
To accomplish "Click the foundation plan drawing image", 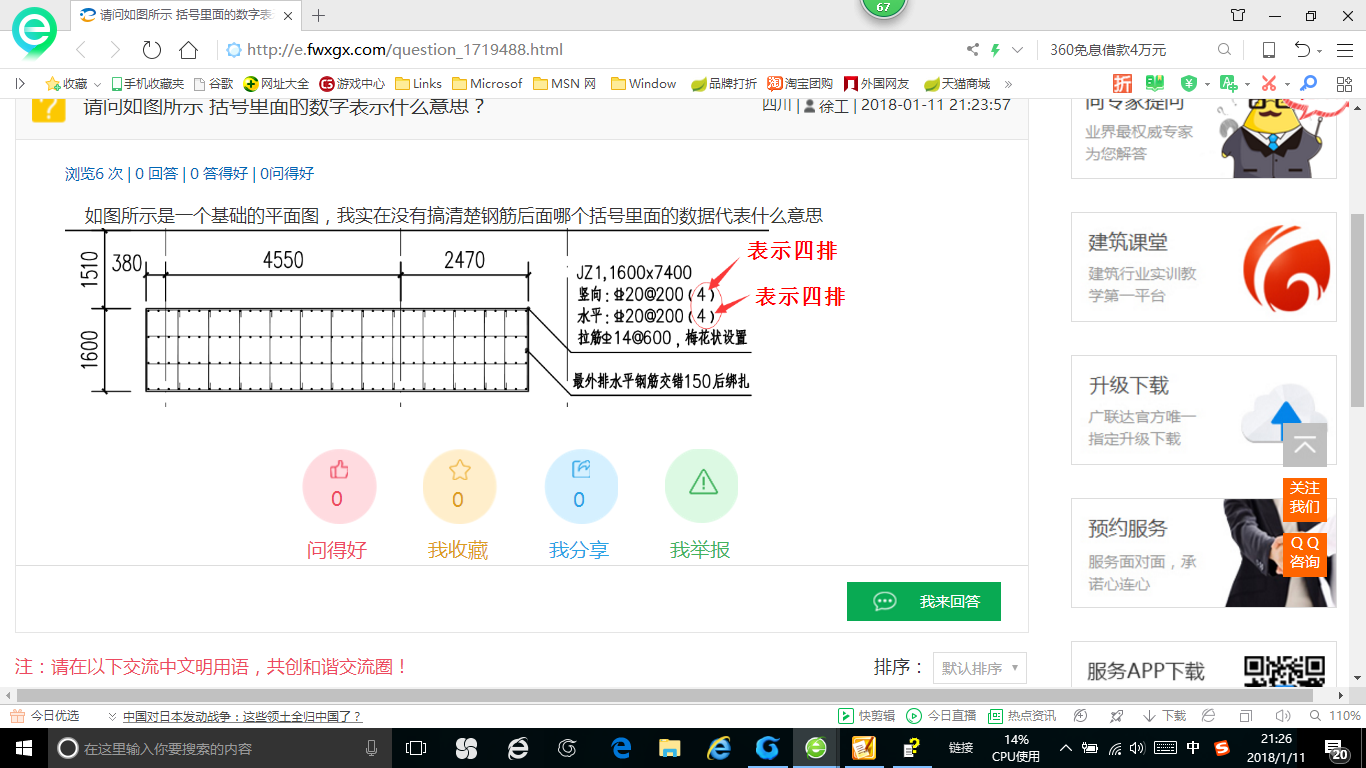I will 457,318.
